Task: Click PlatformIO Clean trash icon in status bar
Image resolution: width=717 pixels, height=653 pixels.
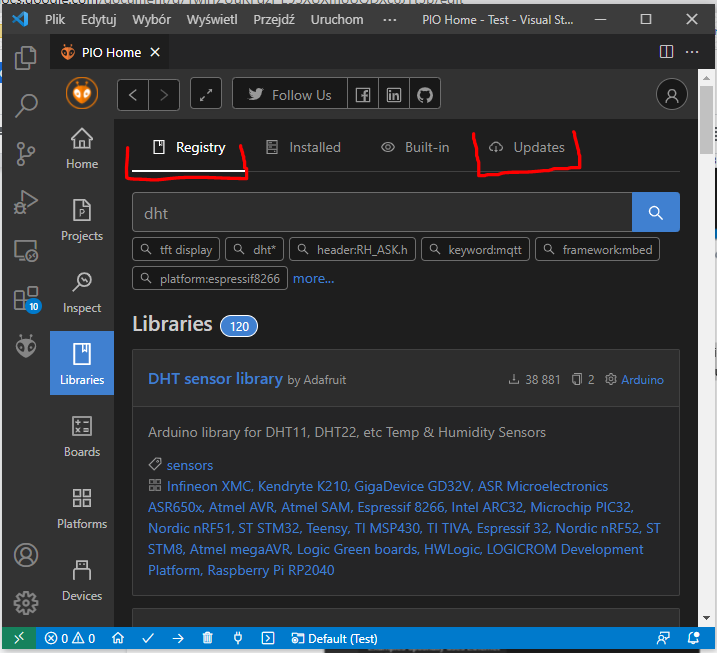Action: click(x=208, y=638)
